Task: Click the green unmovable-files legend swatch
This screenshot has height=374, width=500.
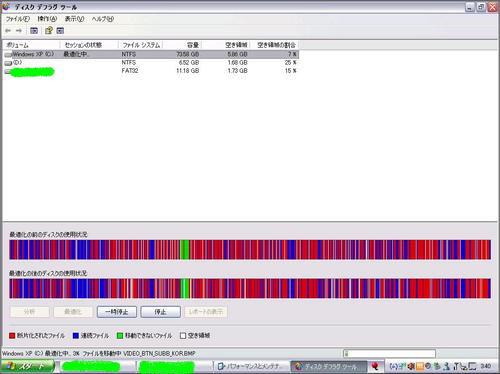Action: pos(120,336)
